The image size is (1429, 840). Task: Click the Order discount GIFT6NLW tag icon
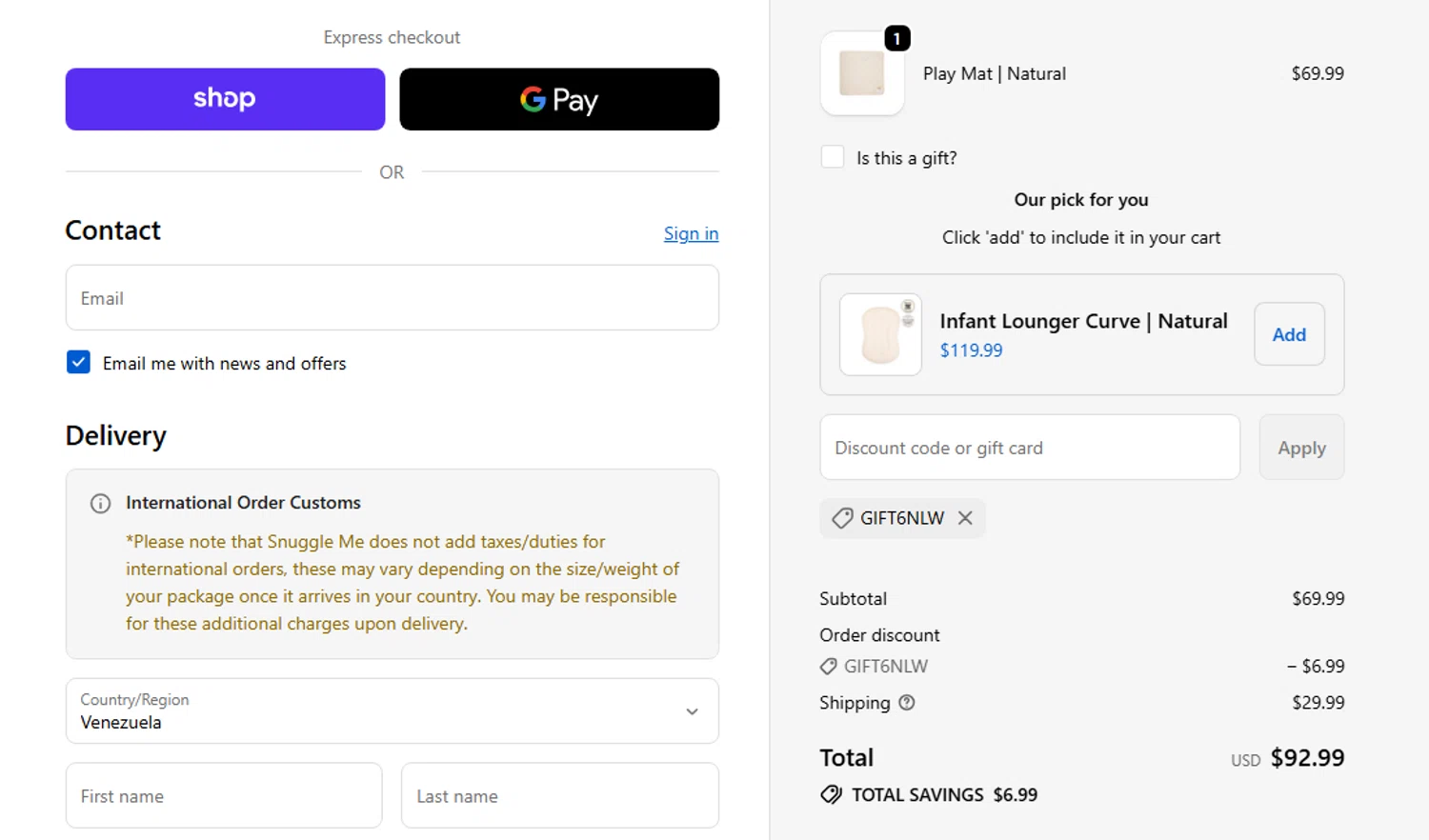point(828,667)
